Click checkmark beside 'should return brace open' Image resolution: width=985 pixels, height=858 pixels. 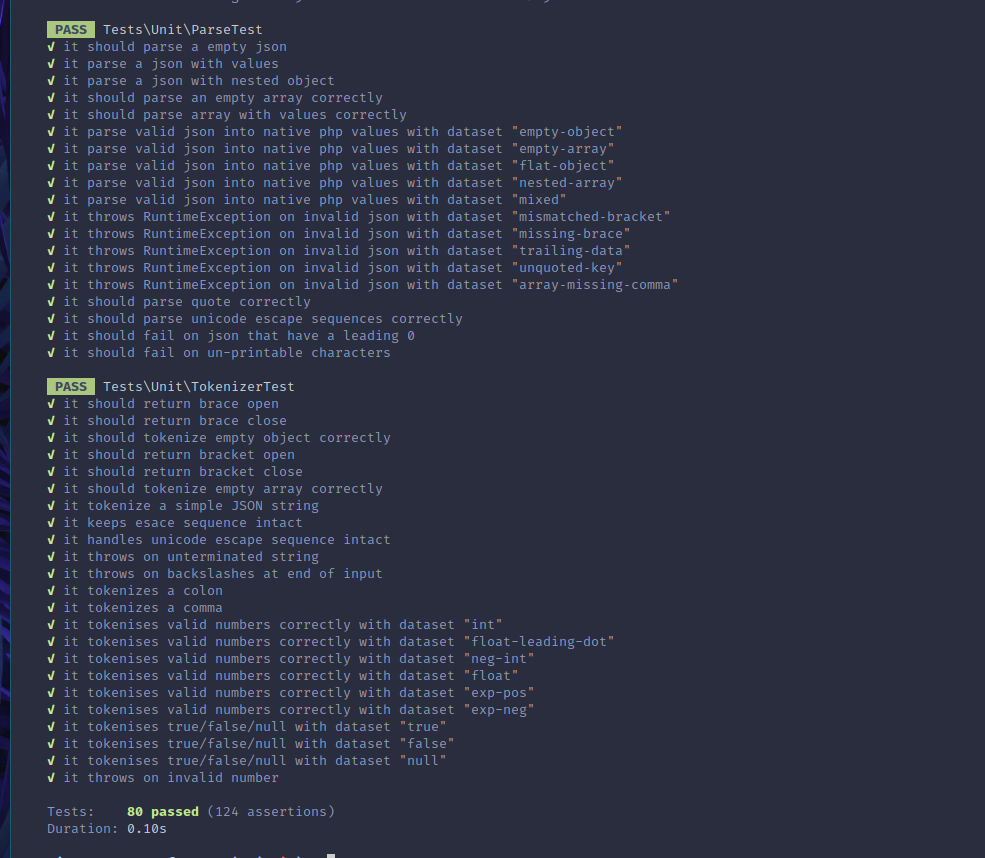[x=51, y=403]
